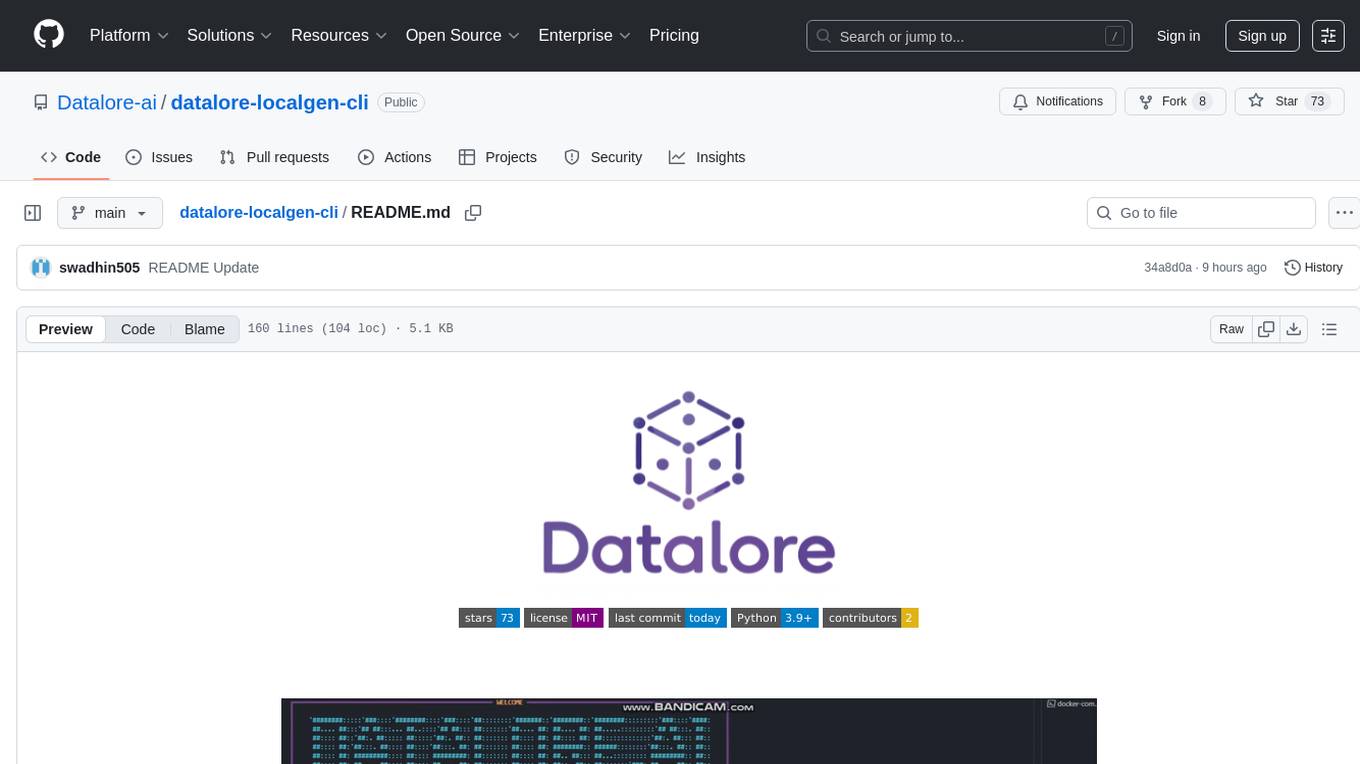
Task: Open the Platform dropdown menu
Action: [x=129, y=35]
